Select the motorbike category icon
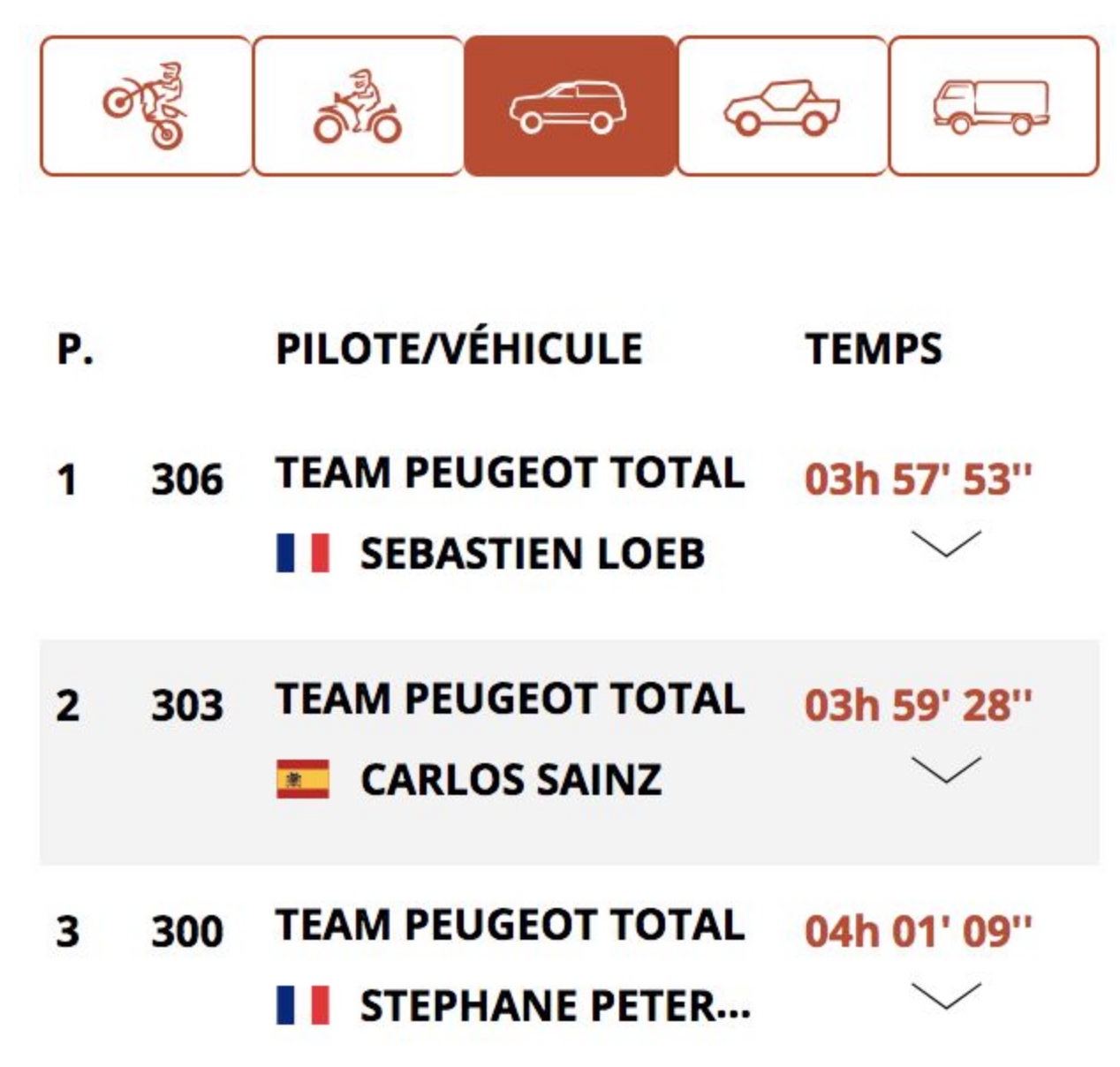This screenshot has height=1067, width=1120. 146,106
